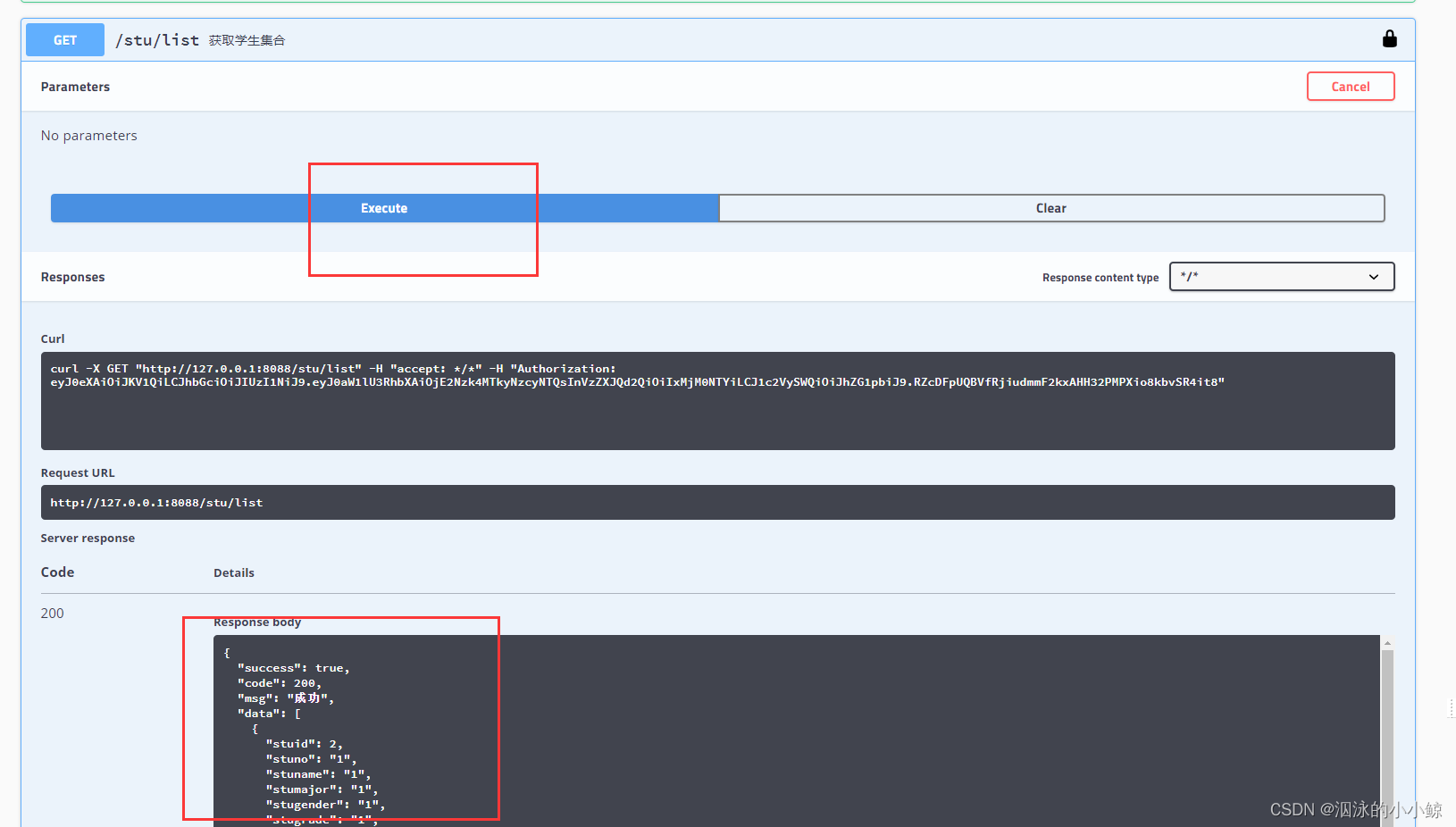Execute the /stu/list request
The image size is (1456, 827).
point(384,208)
